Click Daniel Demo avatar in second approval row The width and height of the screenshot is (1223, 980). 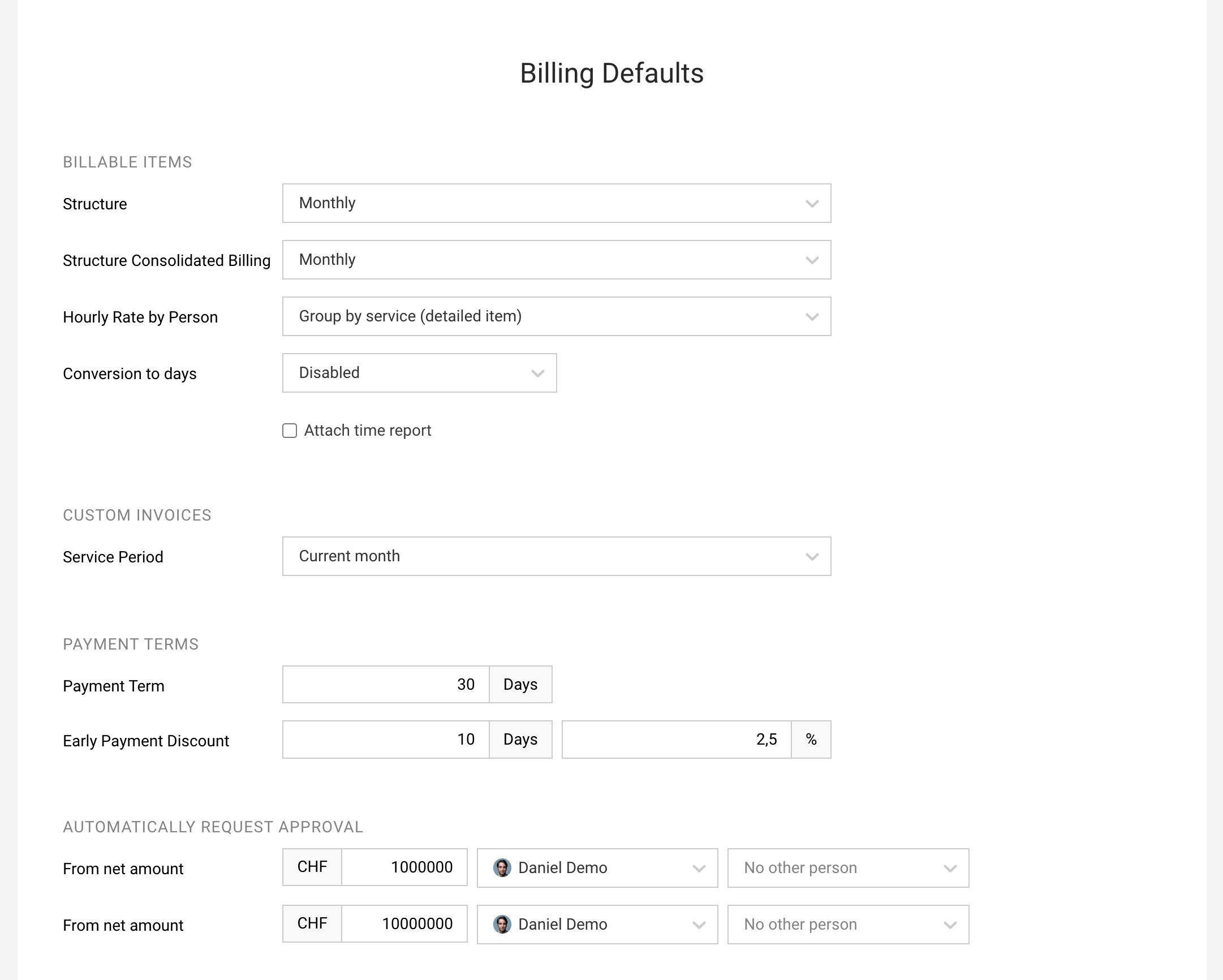[502, 925]
